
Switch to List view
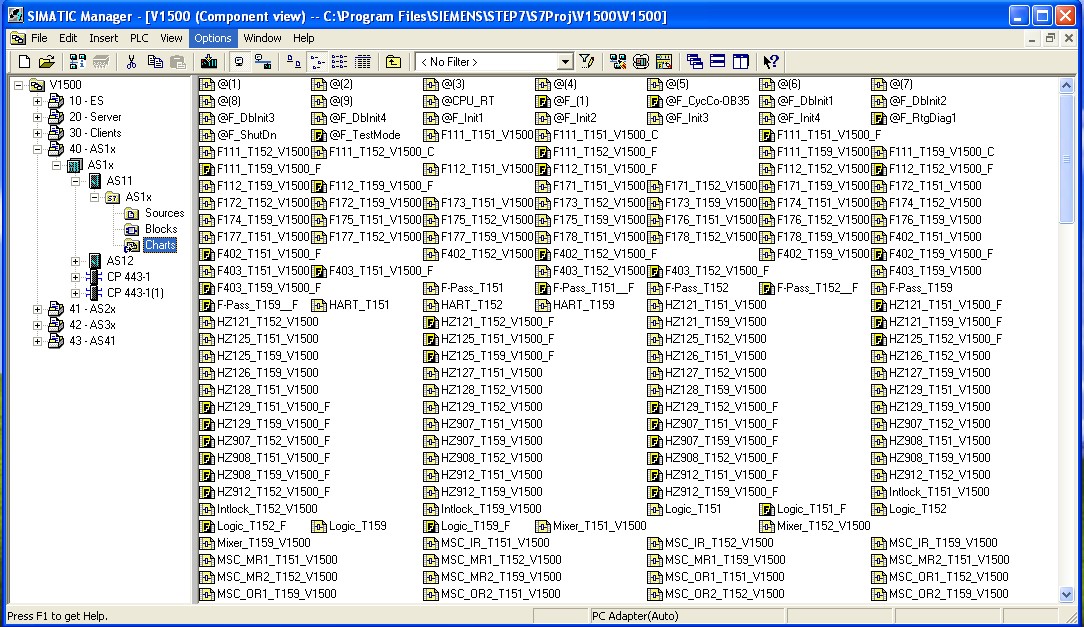pyautogui.click(x=339, y=62)
